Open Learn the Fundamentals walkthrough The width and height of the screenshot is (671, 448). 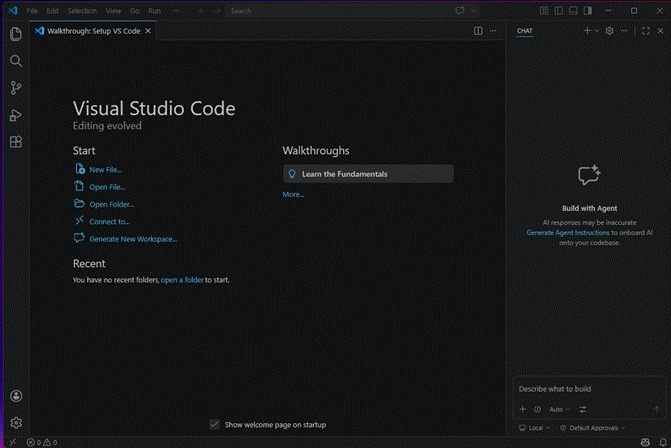368,174
